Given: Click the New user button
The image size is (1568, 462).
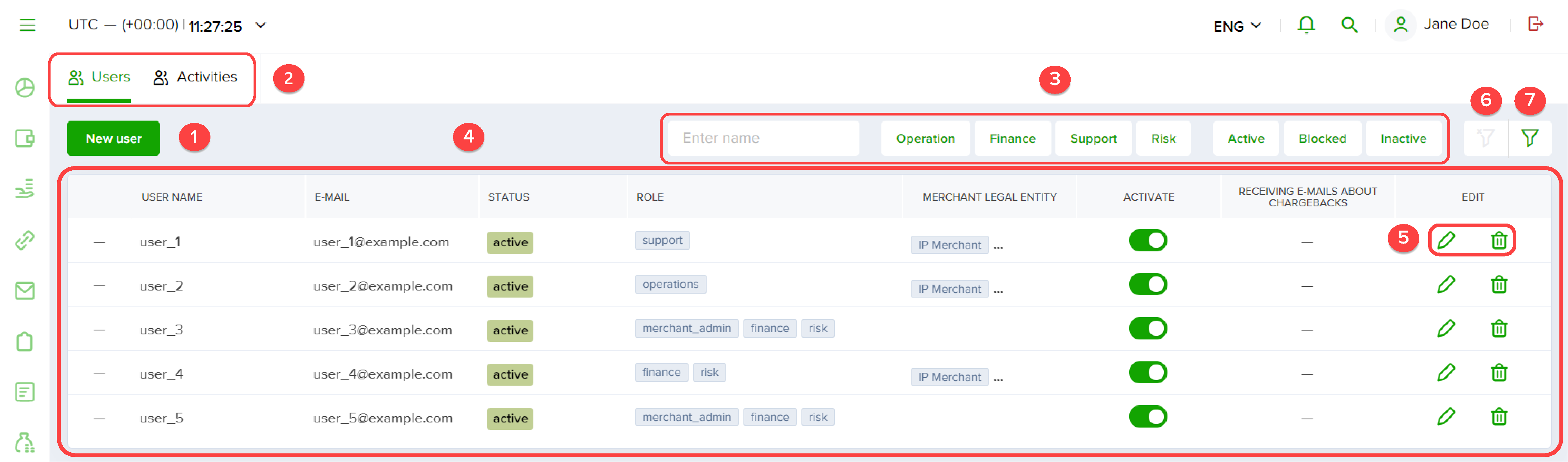Looking at the screenshot, I should [113, 139].
